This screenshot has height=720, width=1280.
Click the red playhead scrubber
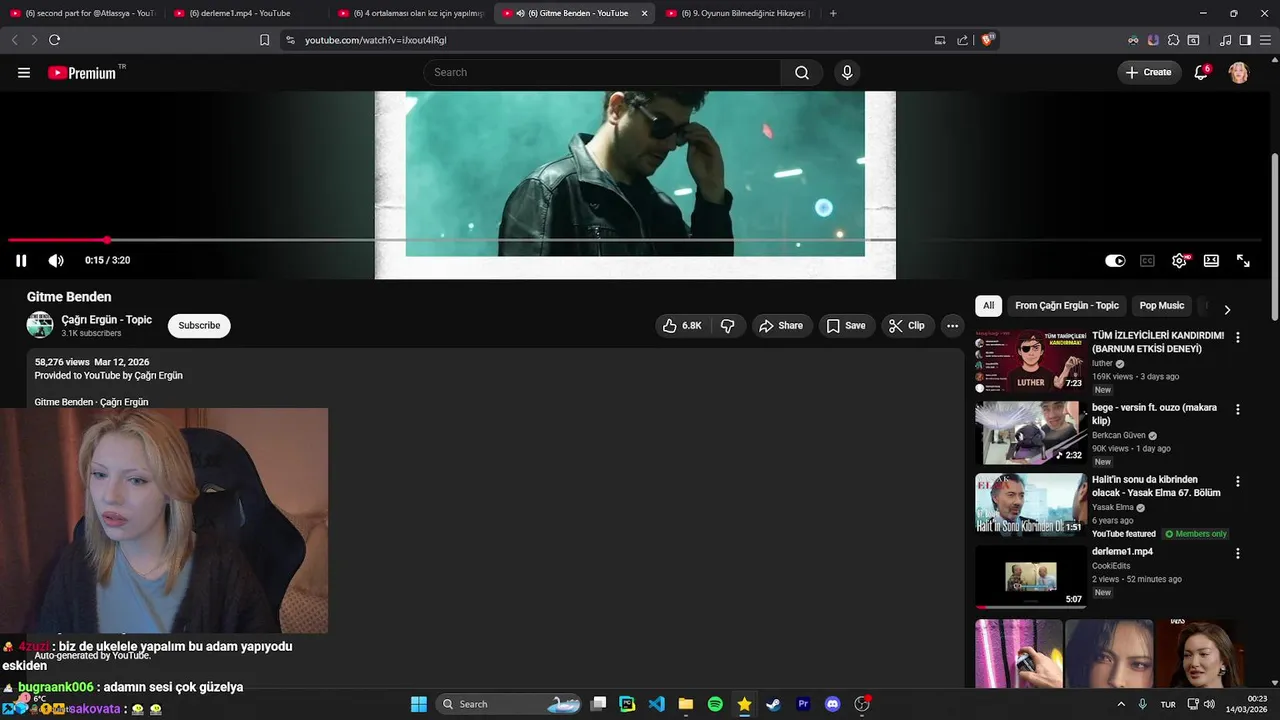tap(107, 240)
